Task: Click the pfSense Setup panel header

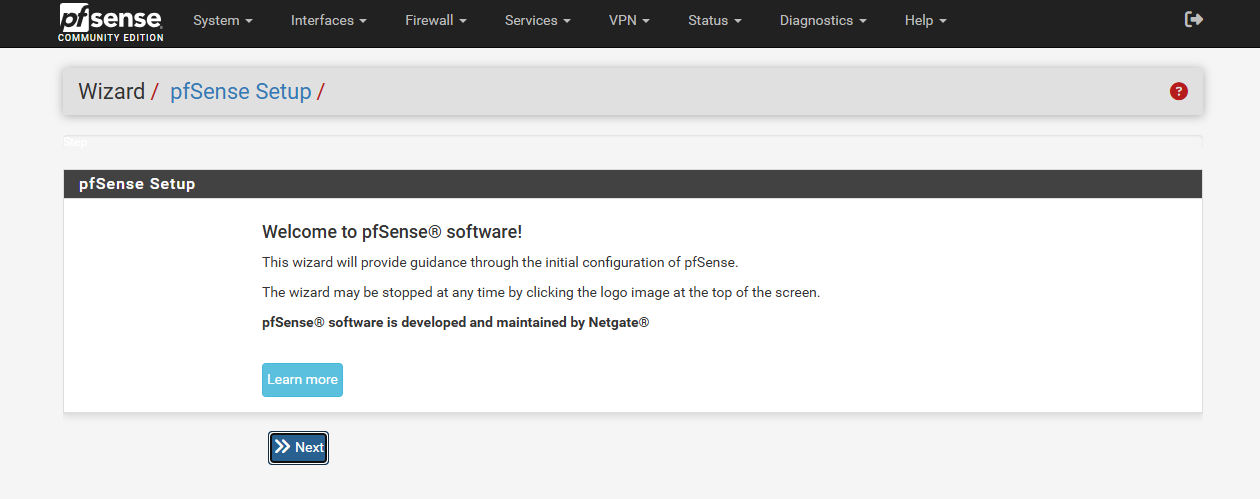Action: [x=633, y=184]
